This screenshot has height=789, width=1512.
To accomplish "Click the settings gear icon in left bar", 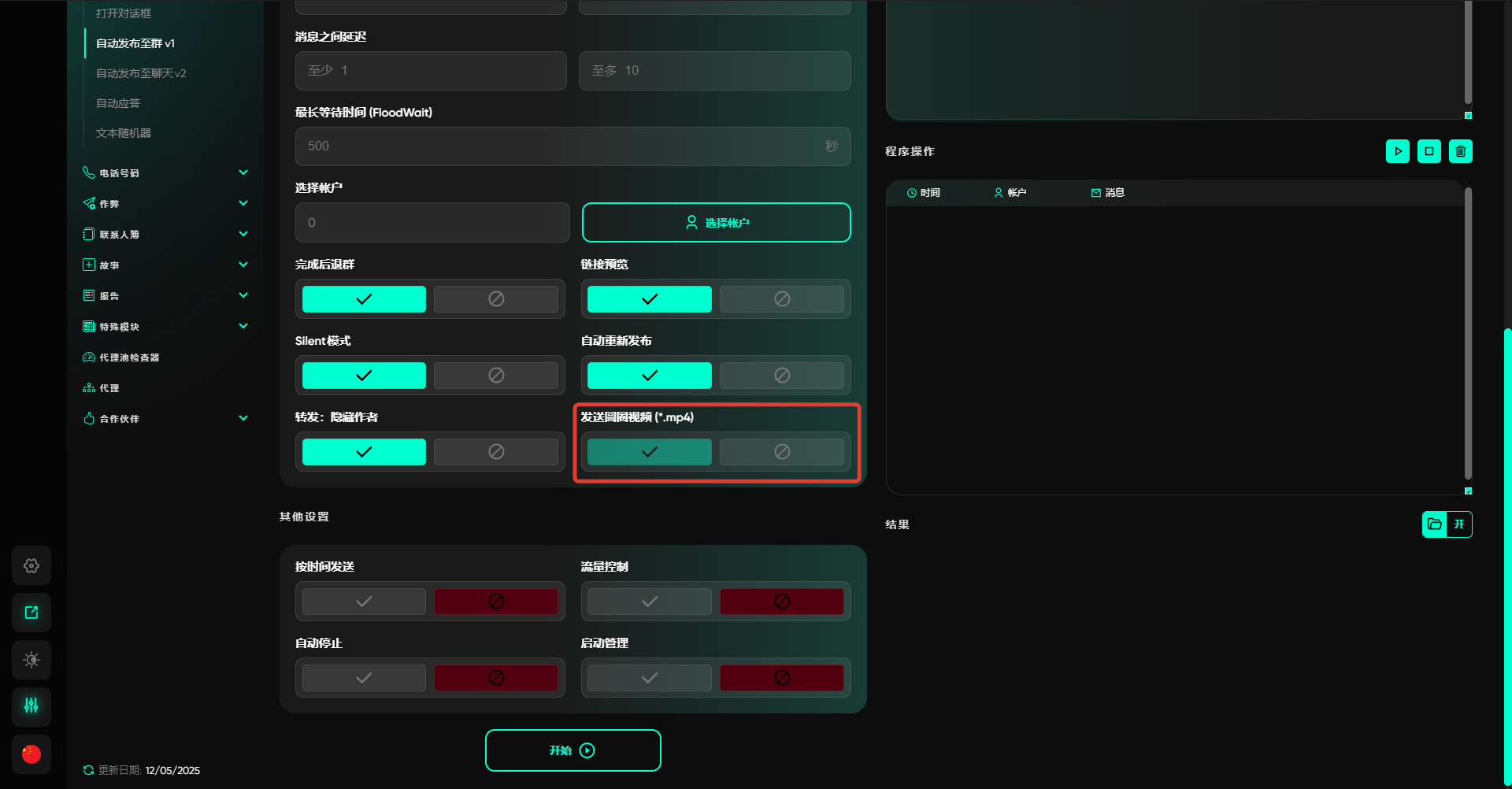I will tap(31, 565).
